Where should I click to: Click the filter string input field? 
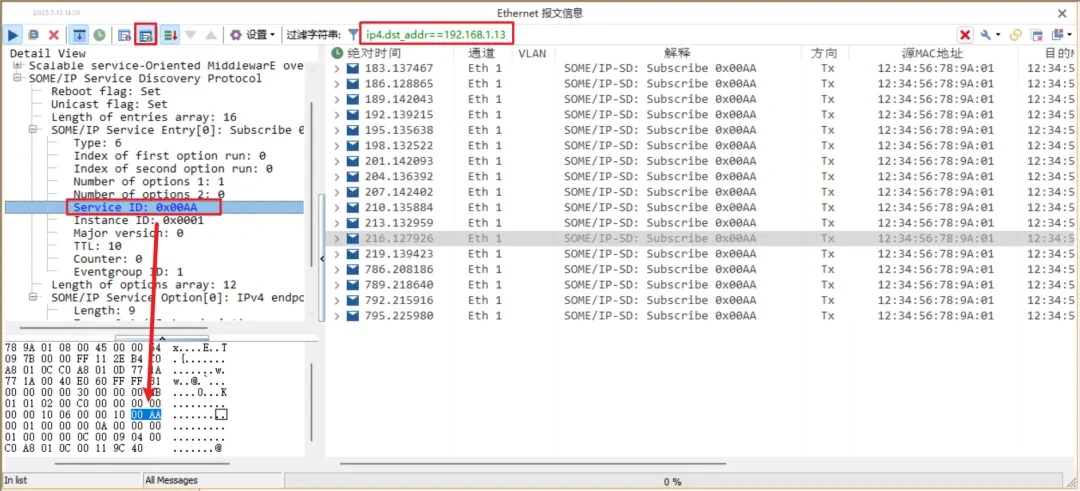(x=438, y=35)
